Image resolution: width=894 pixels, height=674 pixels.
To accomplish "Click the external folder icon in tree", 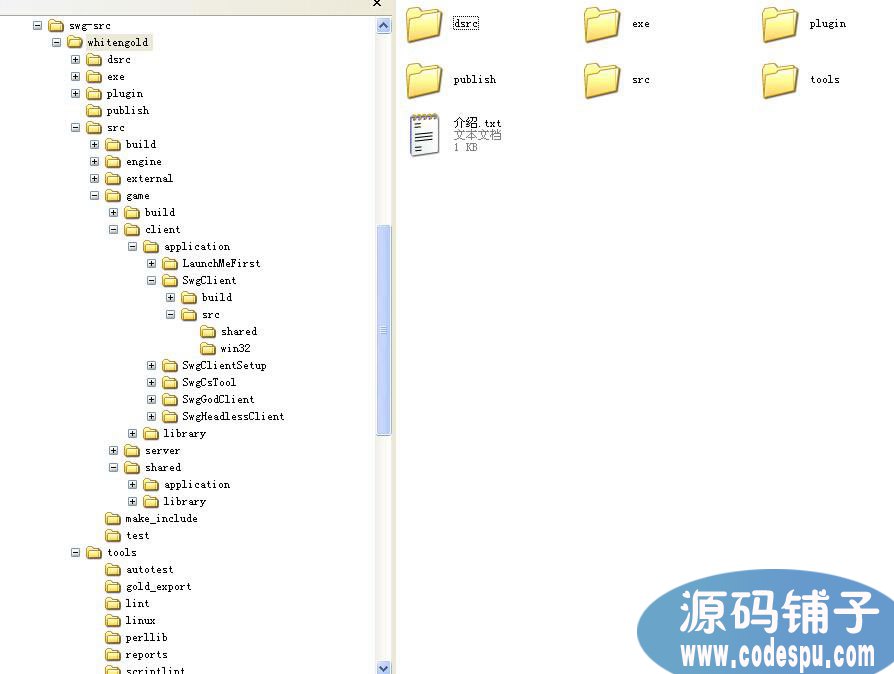I will 113,178.
